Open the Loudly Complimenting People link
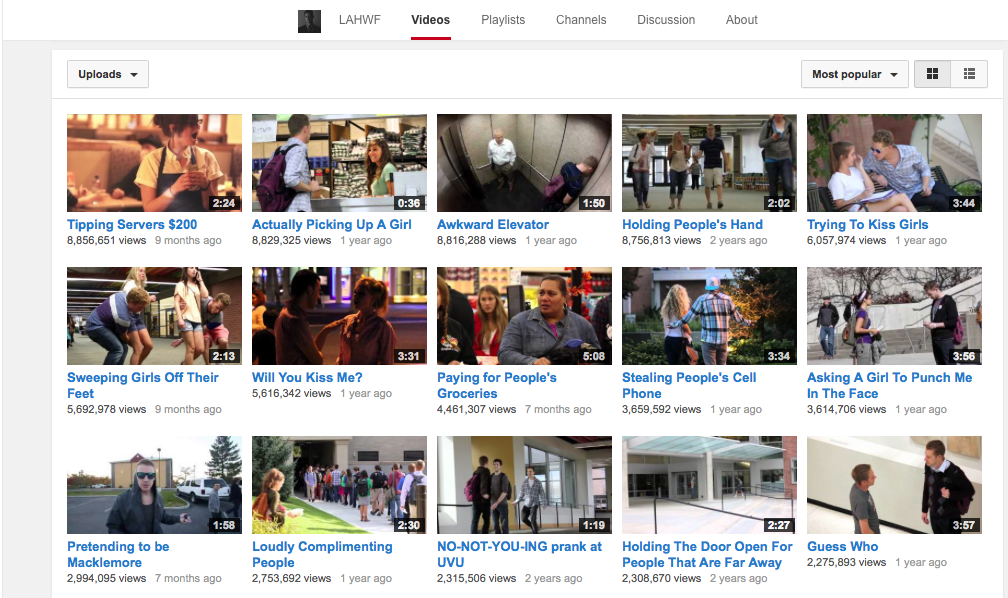The width and height of the screenshot is (1008, 598). [322, 554]
